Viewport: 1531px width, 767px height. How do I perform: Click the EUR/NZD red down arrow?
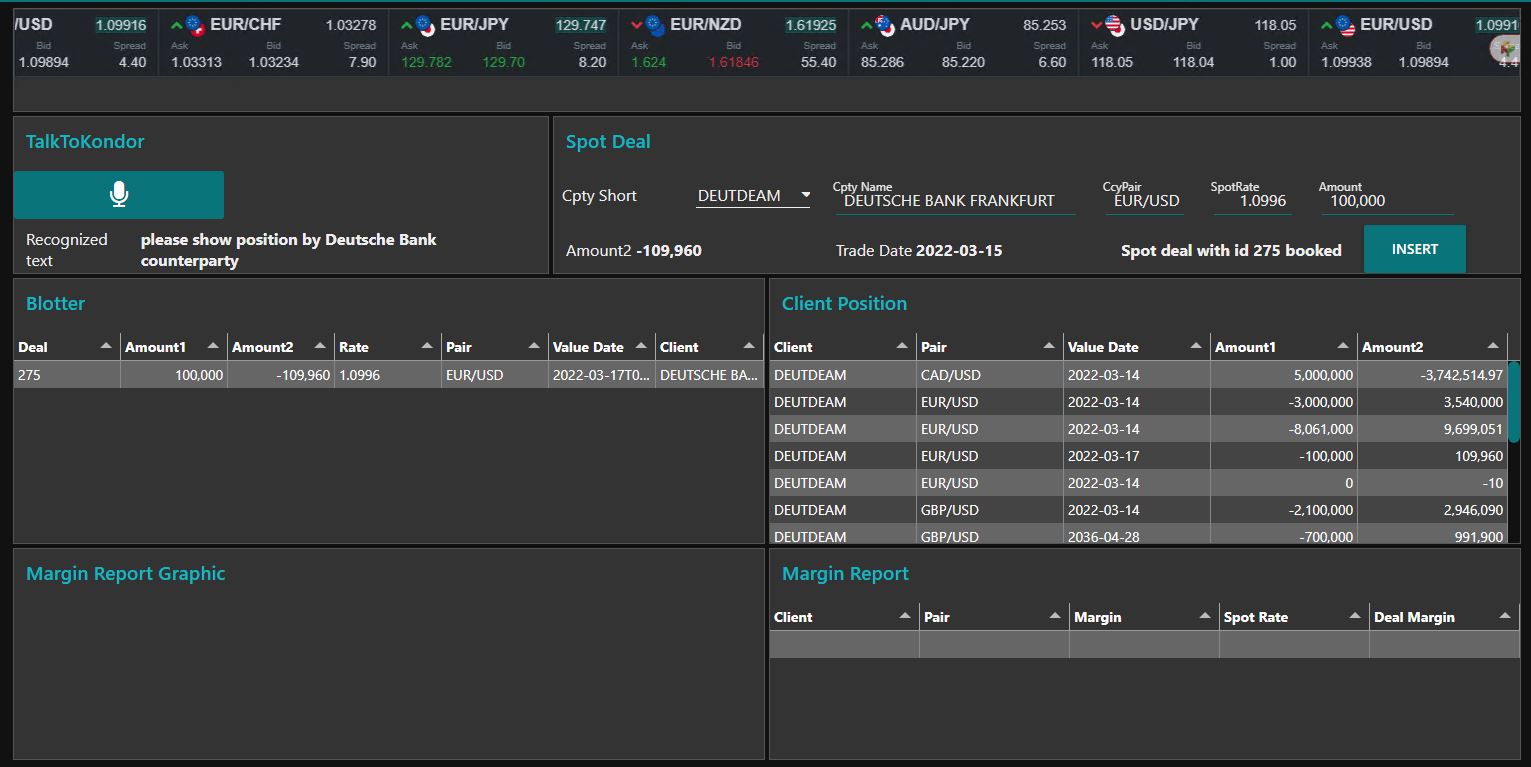point(637,25)
